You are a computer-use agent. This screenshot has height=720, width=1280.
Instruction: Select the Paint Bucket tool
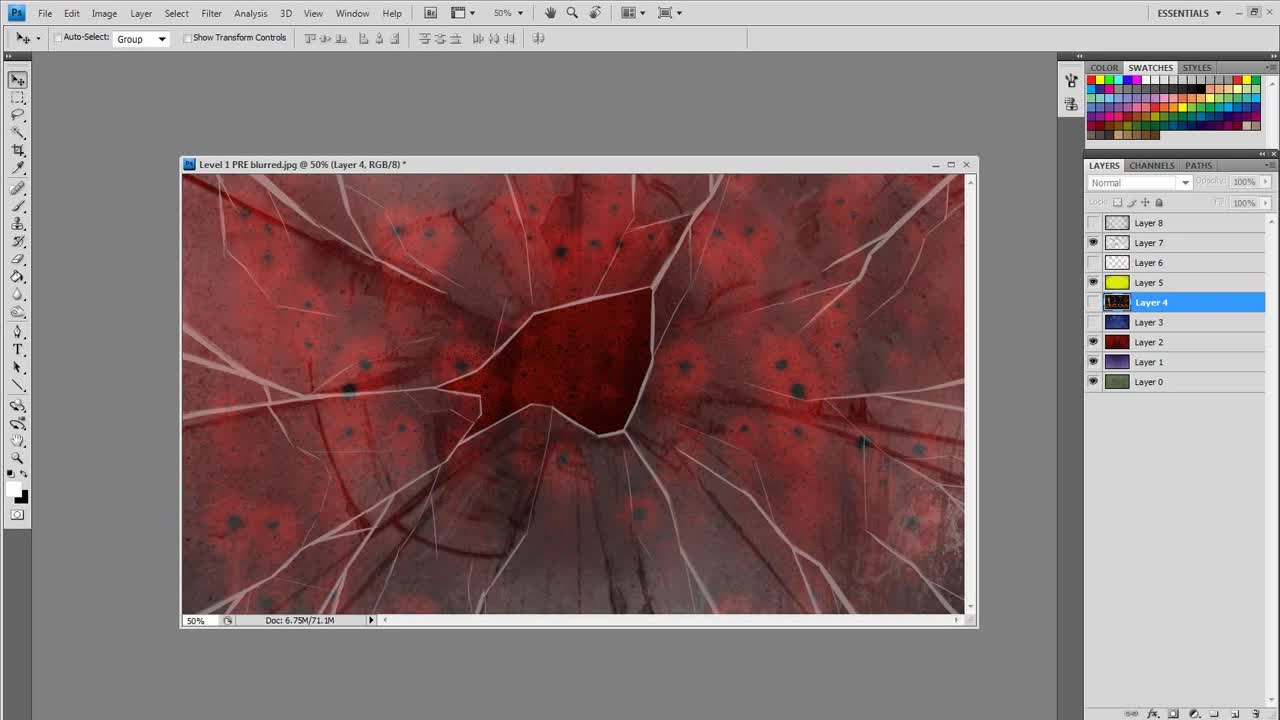(x=18, y=277)
